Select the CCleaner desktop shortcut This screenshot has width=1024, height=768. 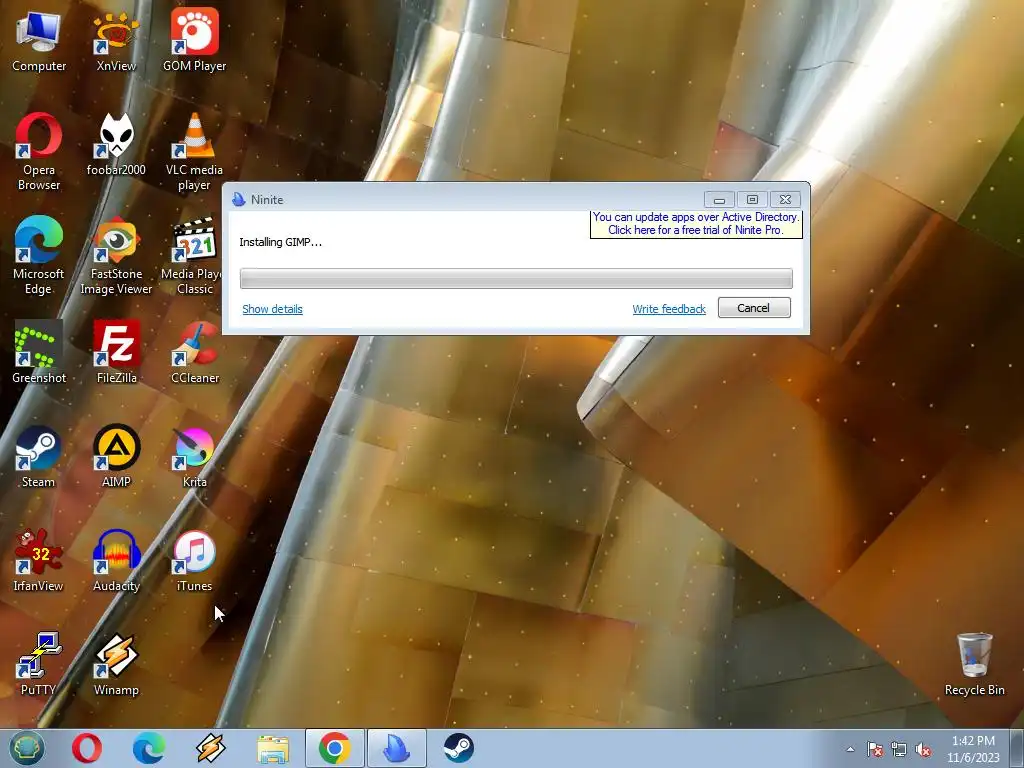pyautogui.click(x=195, y=353)
